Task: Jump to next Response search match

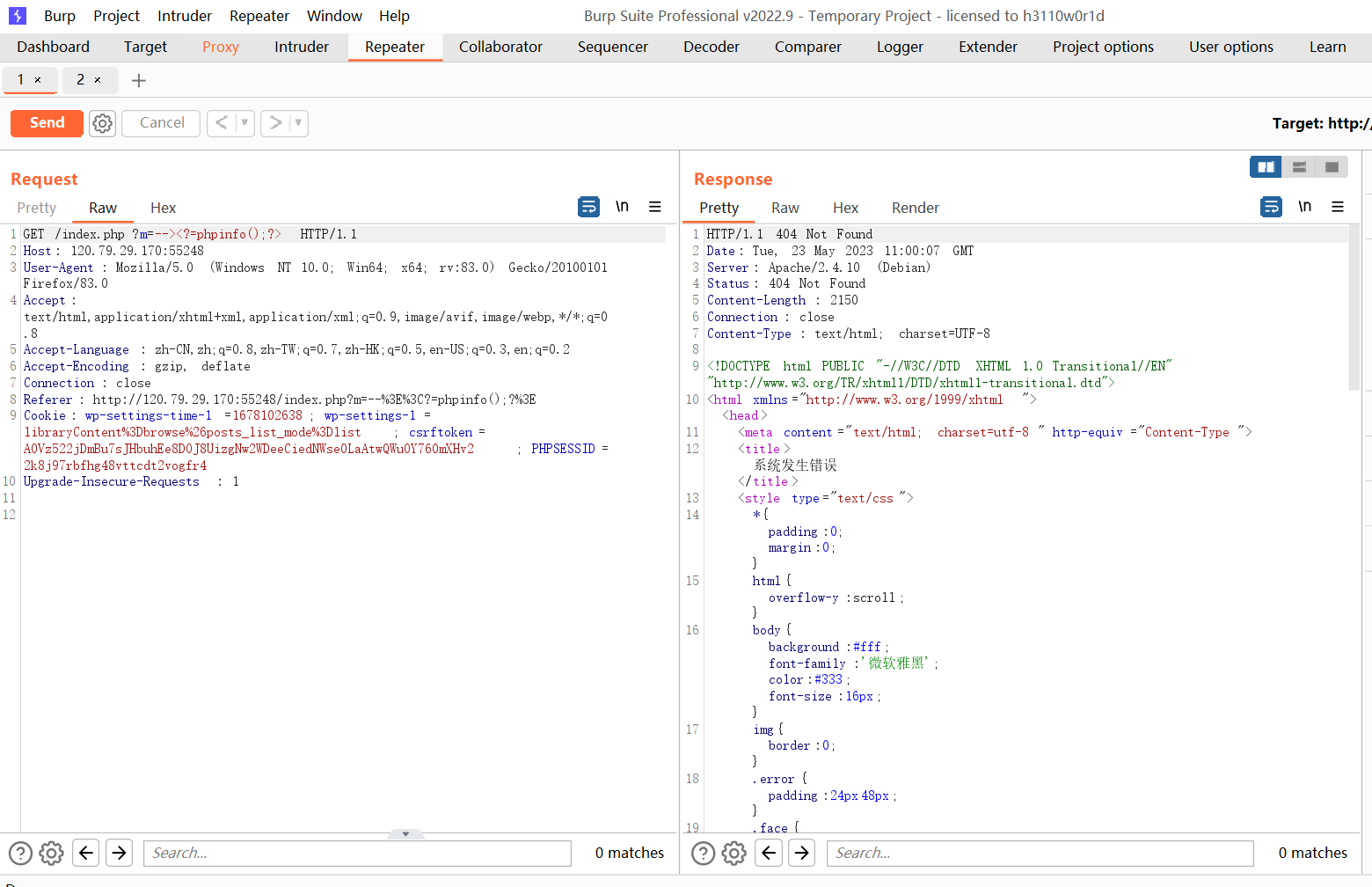Action: (801, 853)
